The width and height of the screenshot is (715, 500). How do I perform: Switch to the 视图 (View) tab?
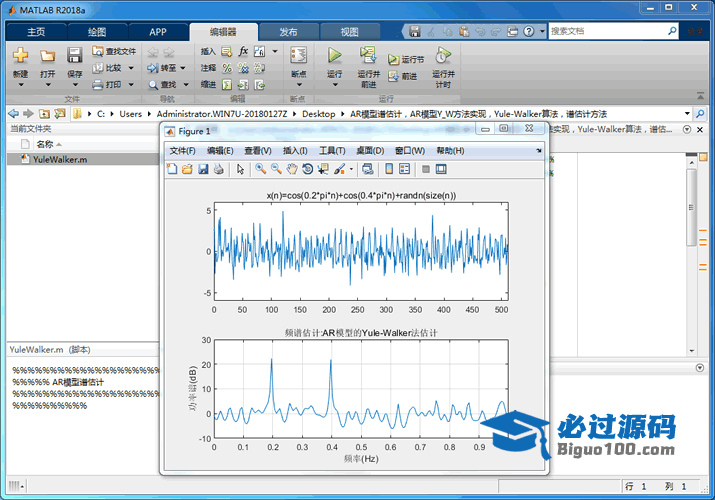[350, 32]
